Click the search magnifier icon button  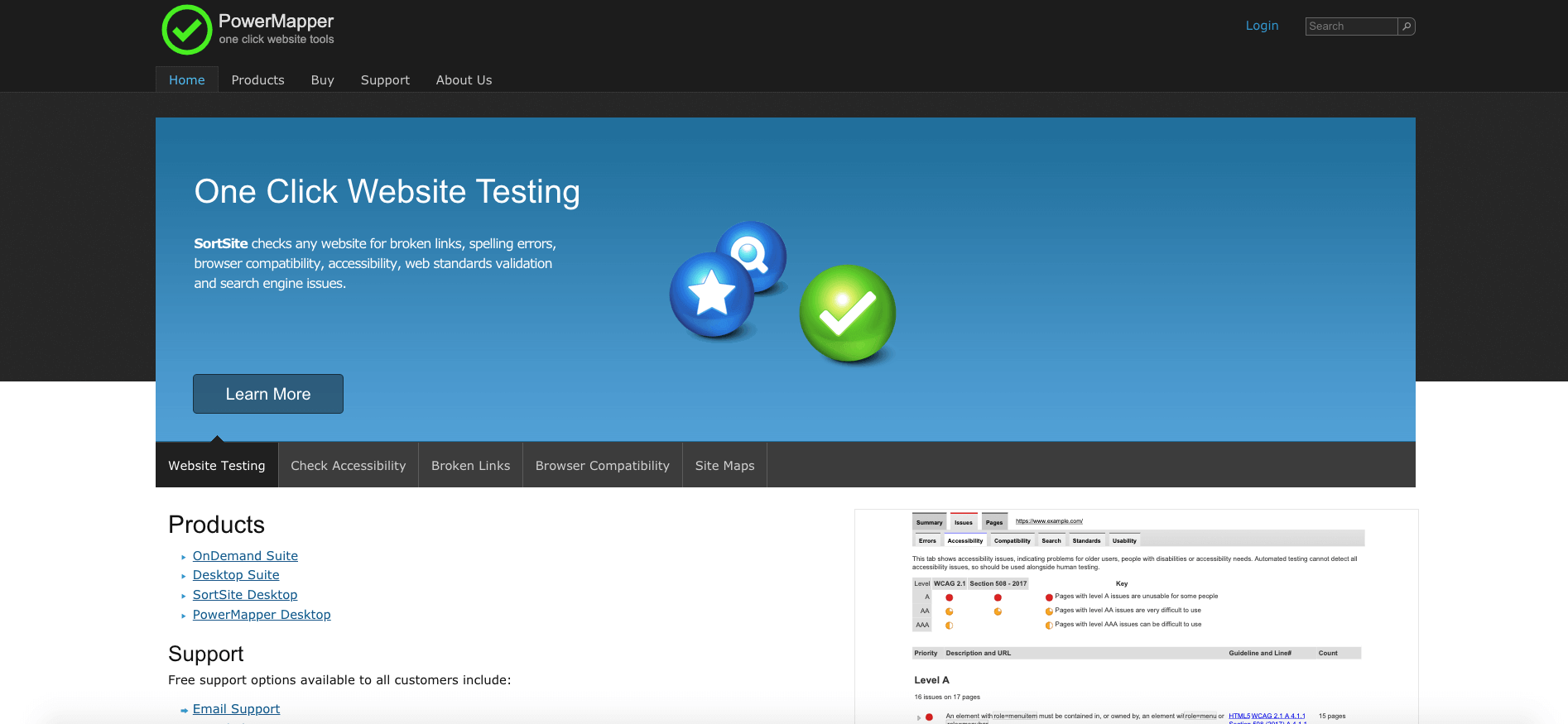click(1406, 26)
